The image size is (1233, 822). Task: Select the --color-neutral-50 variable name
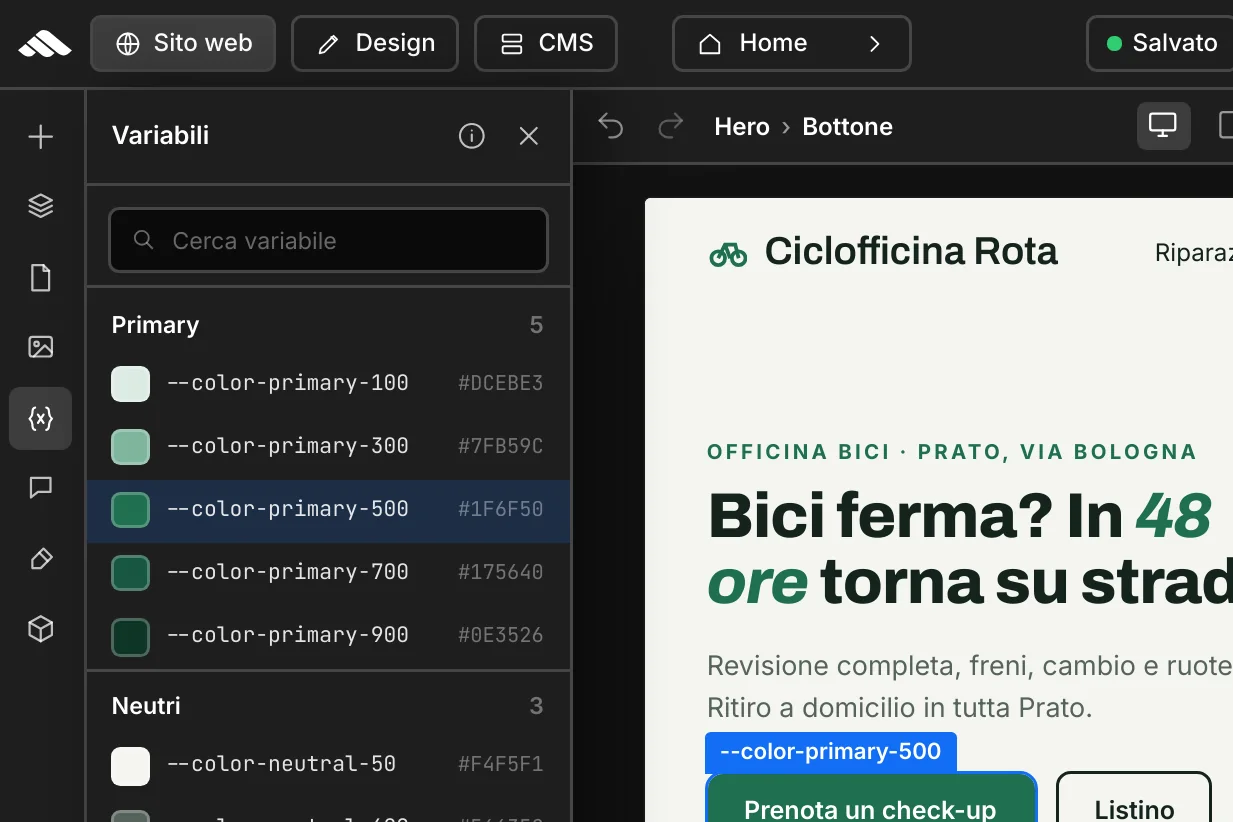coord(281,764)
